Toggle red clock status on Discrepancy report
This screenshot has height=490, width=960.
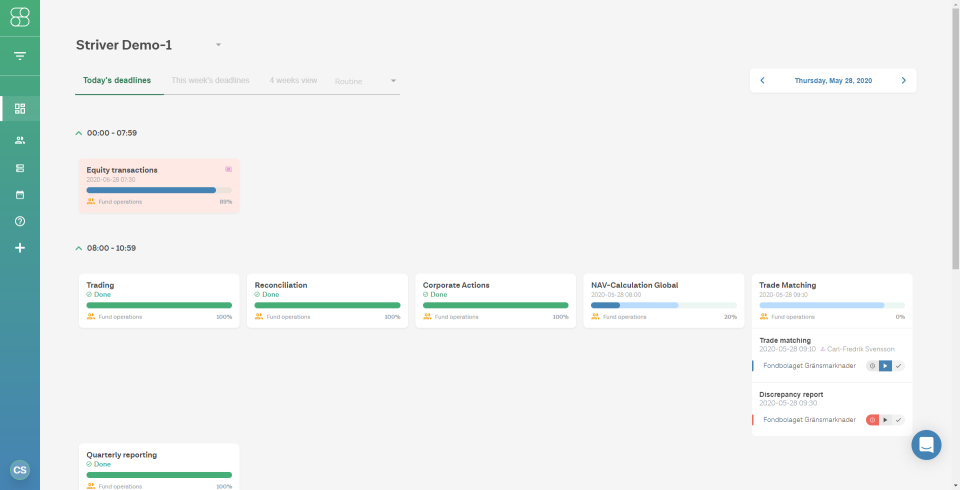[872, 420]
